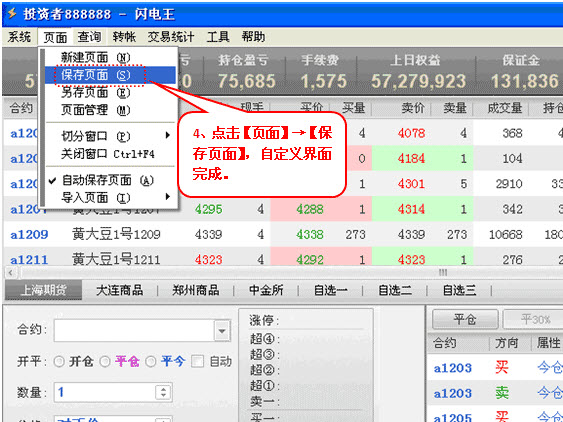Sort by 卖价 column header
This screenshot has width=563, height=422.
413,108
